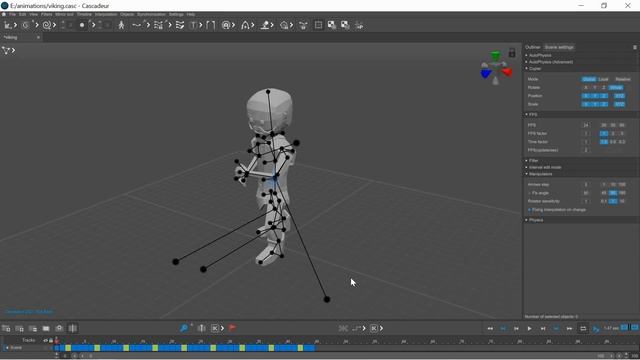Toggle X axis in the Rotate row
The height and width of the screenshot is (360, 640).
point(586,87)
